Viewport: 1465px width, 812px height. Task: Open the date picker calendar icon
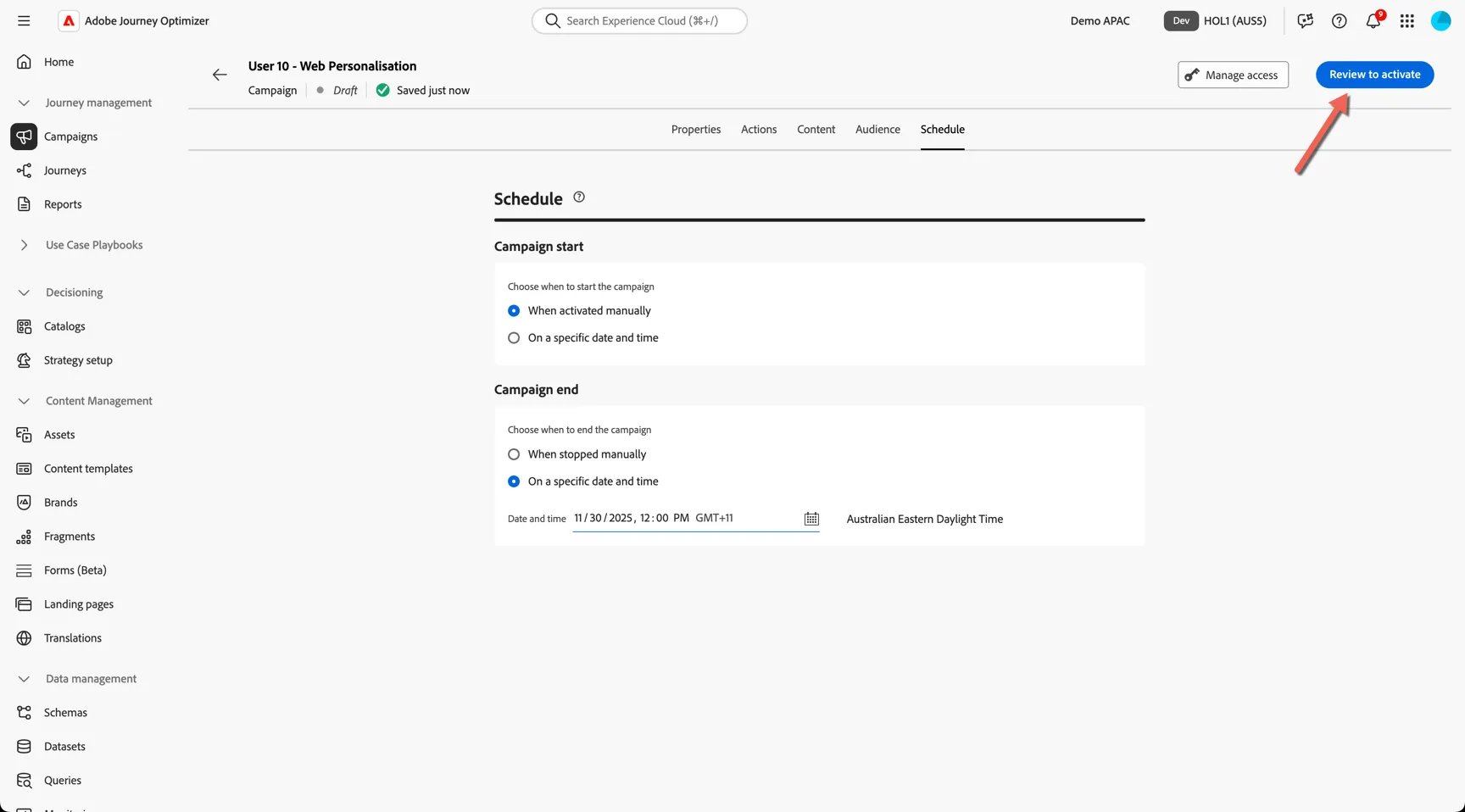[811, 519]
